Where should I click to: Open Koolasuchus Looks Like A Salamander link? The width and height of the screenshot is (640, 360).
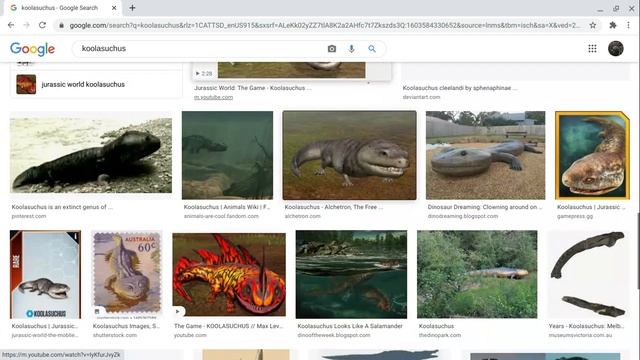[x=350, y=326]
